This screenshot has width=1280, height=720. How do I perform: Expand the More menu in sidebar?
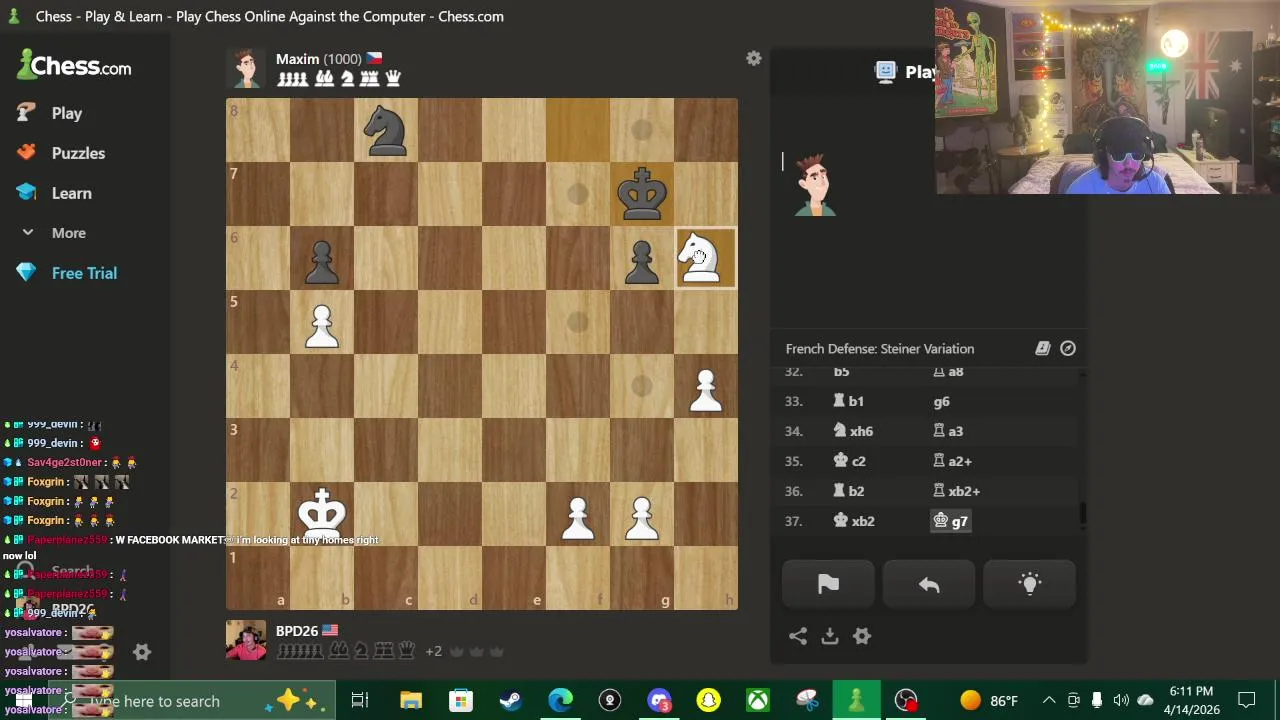(x=54, y=233)
